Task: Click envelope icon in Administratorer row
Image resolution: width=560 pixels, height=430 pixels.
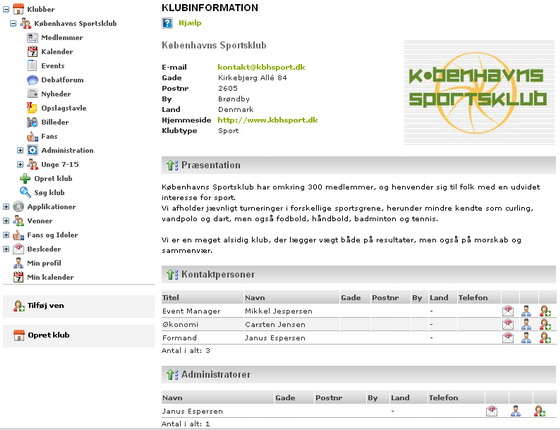Action: coord(491,411)
